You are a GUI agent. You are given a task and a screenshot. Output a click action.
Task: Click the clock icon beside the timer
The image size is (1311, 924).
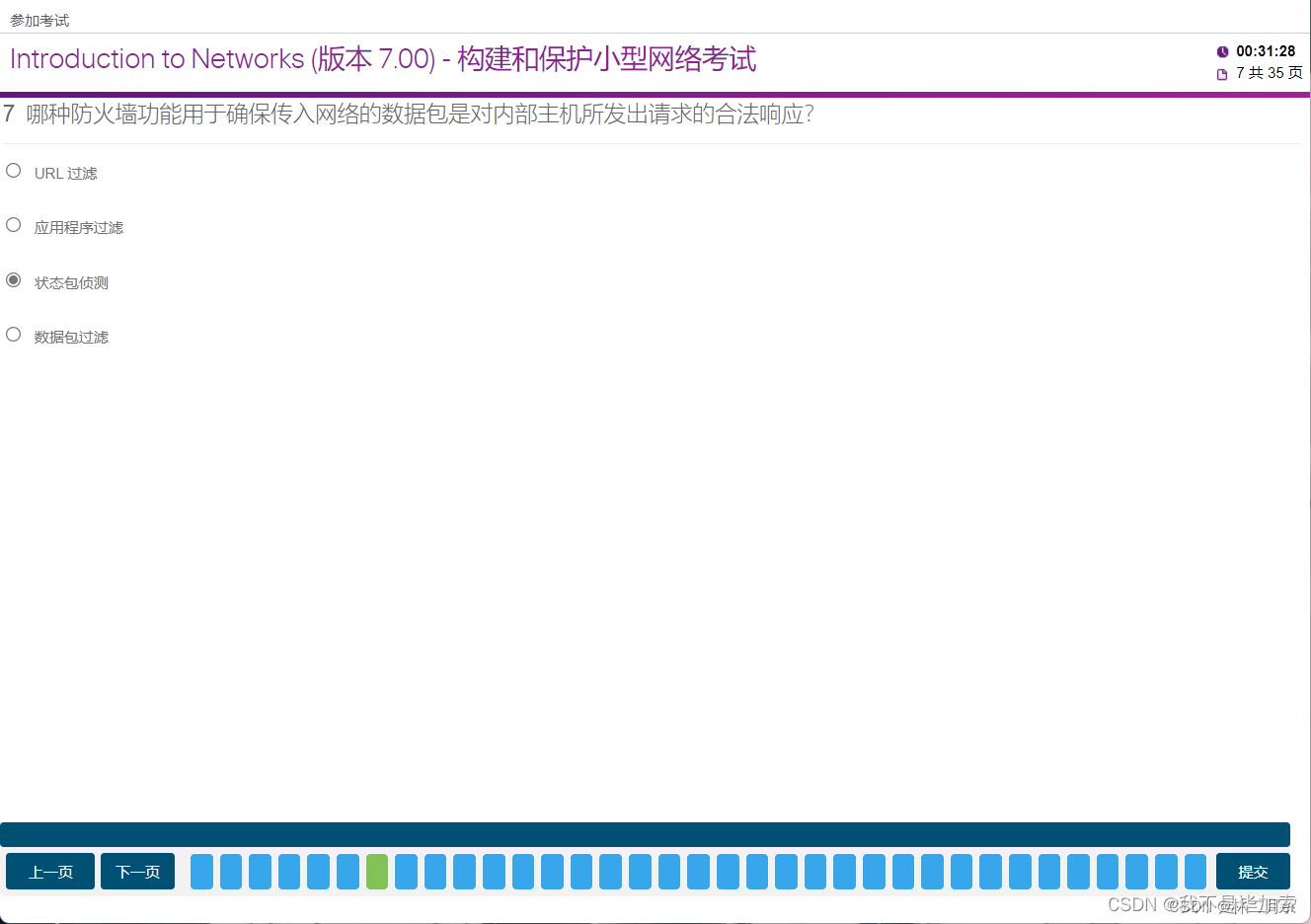1222,51
